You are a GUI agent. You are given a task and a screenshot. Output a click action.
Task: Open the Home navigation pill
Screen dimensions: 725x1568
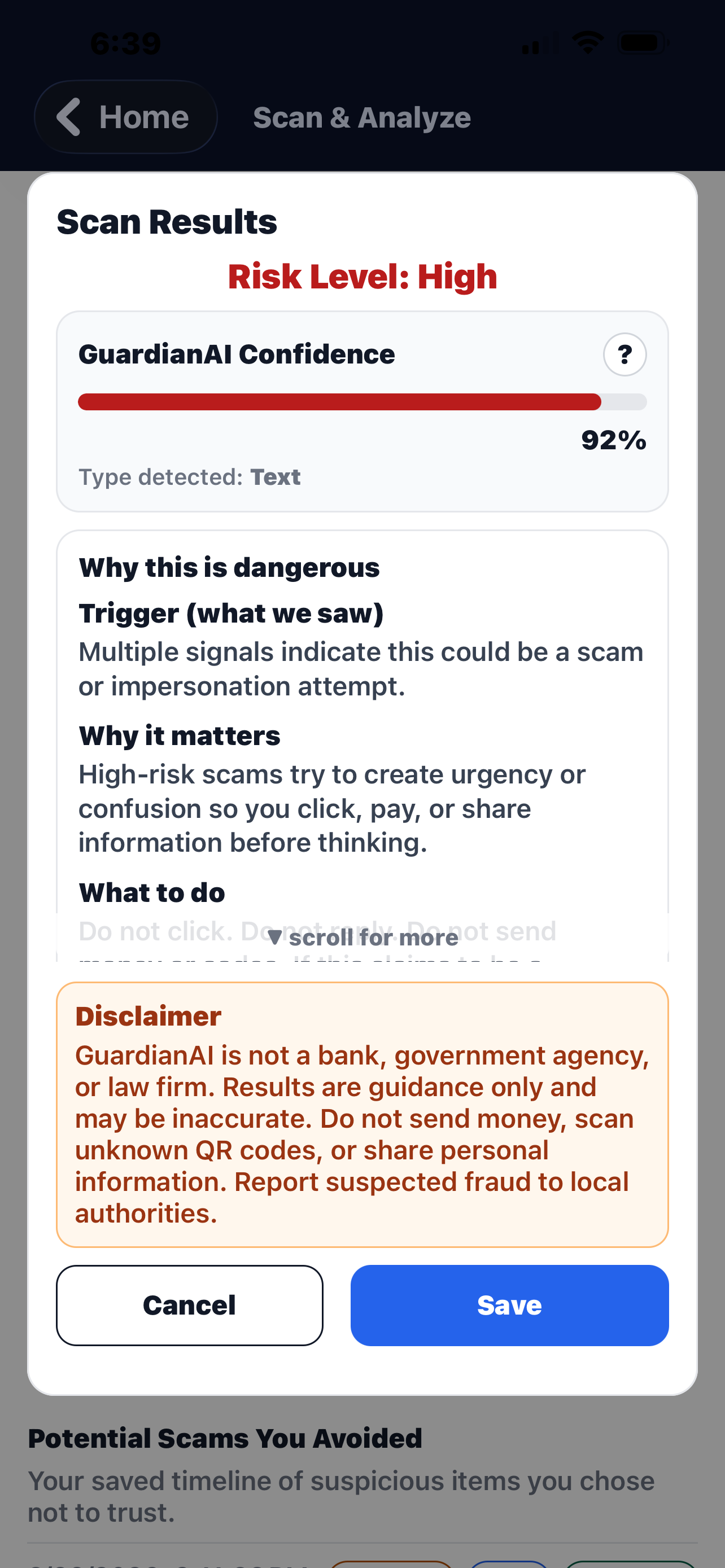125,116
